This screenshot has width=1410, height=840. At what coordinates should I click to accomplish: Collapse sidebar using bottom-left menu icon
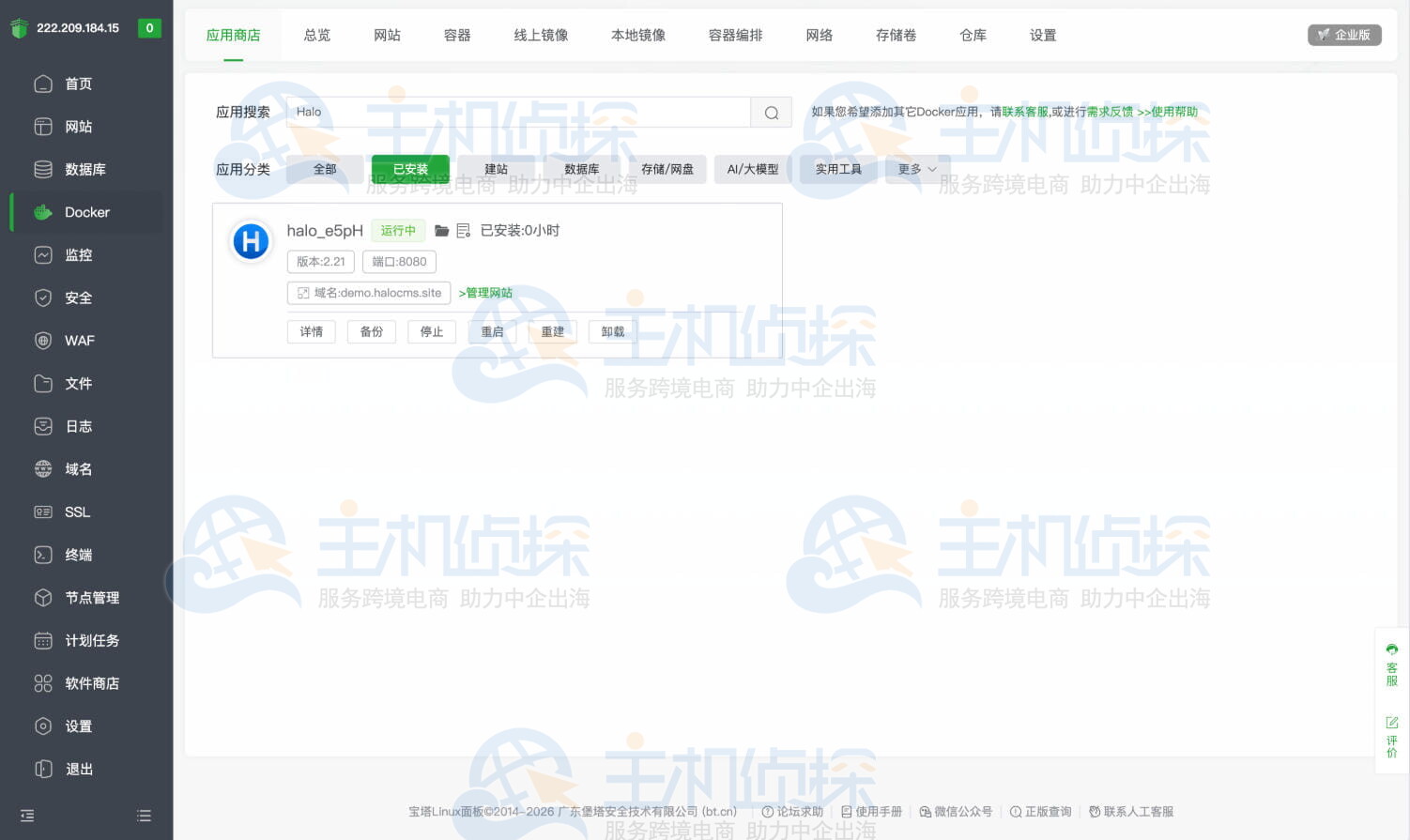tap(27, 816)
